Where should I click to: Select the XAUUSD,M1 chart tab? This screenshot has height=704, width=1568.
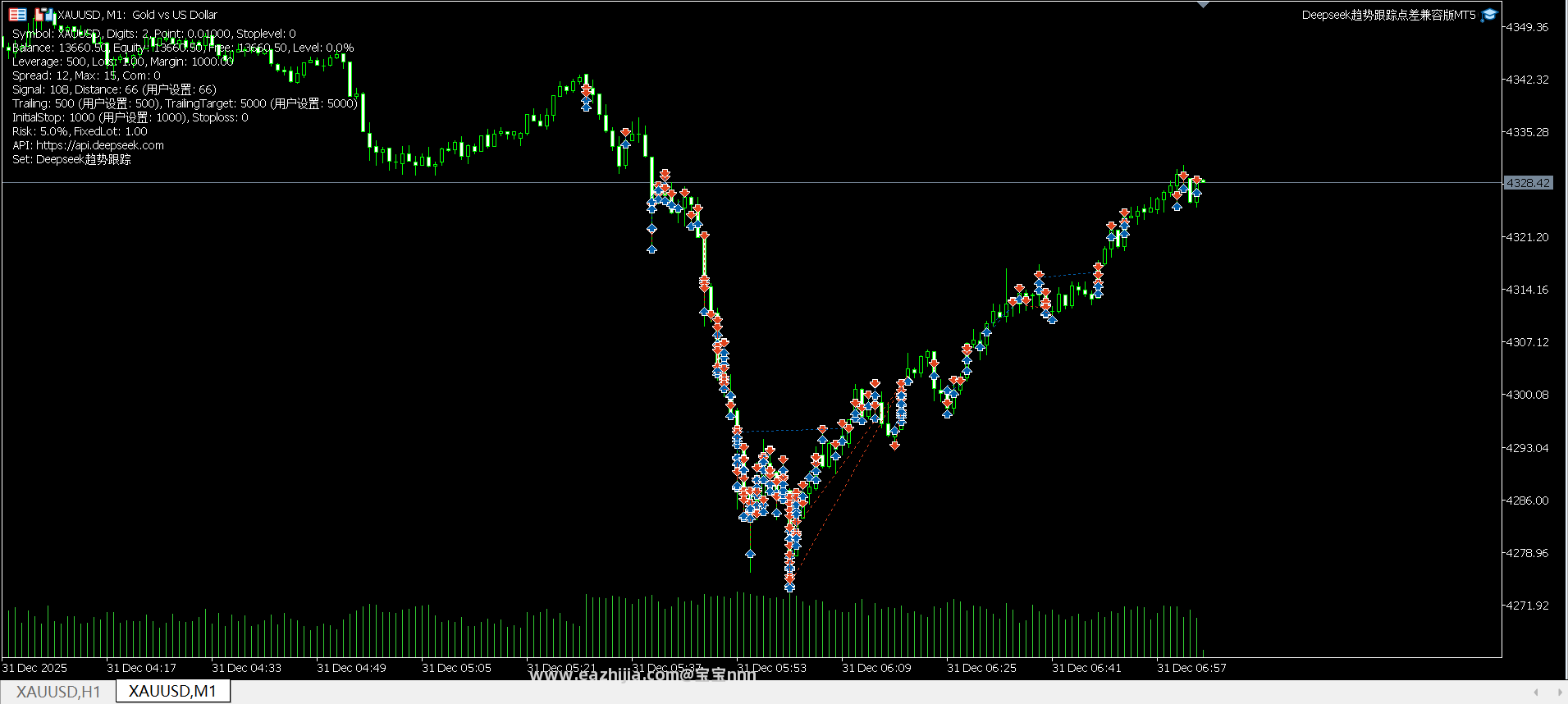point(172,691)
